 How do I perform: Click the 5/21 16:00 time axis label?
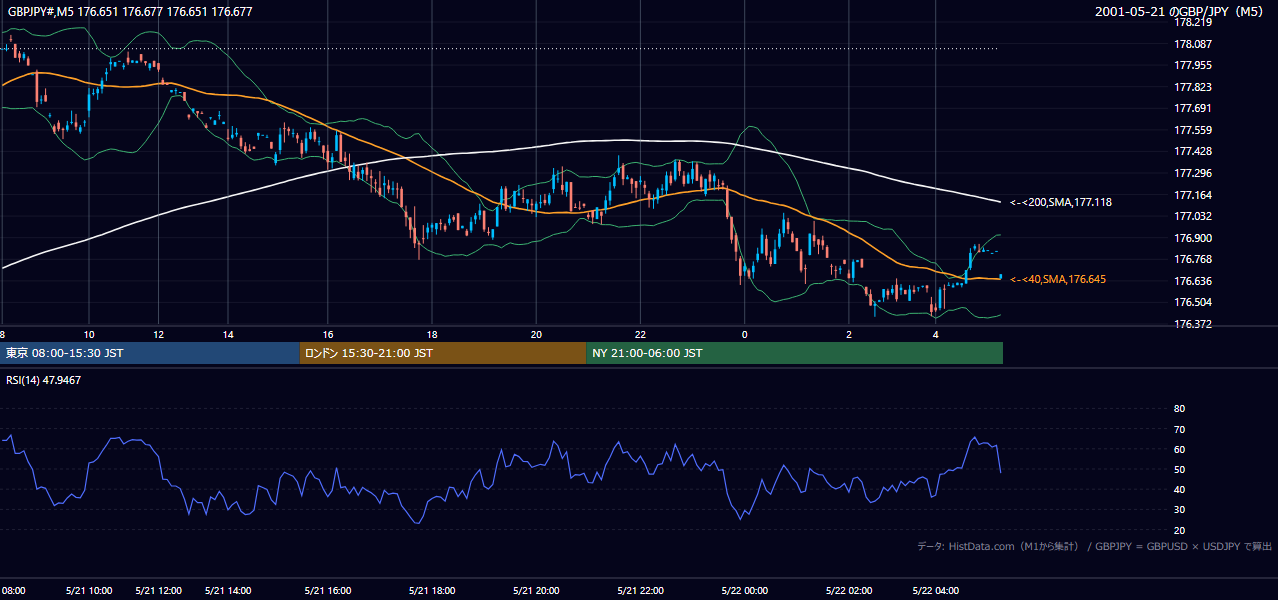click(328, 591)
